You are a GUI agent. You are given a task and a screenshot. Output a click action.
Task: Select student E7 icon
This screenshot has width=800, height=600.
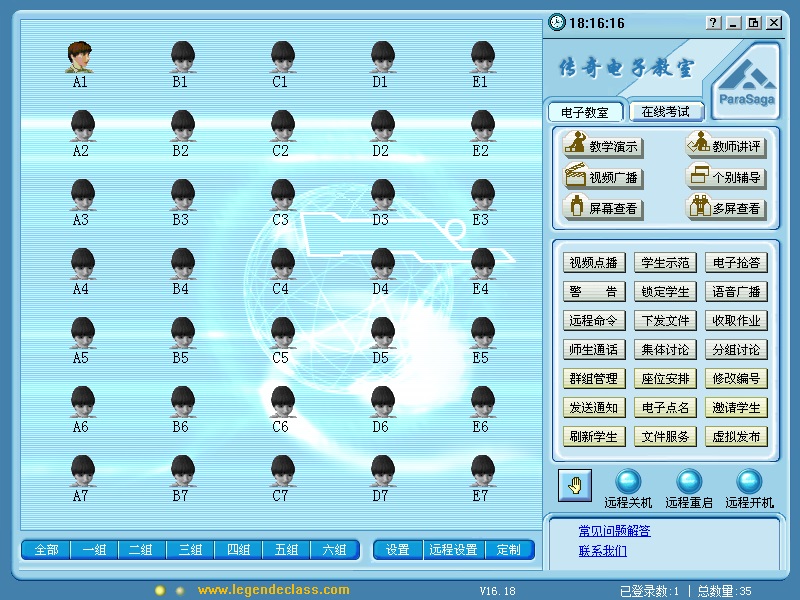(x=482, y=471)
